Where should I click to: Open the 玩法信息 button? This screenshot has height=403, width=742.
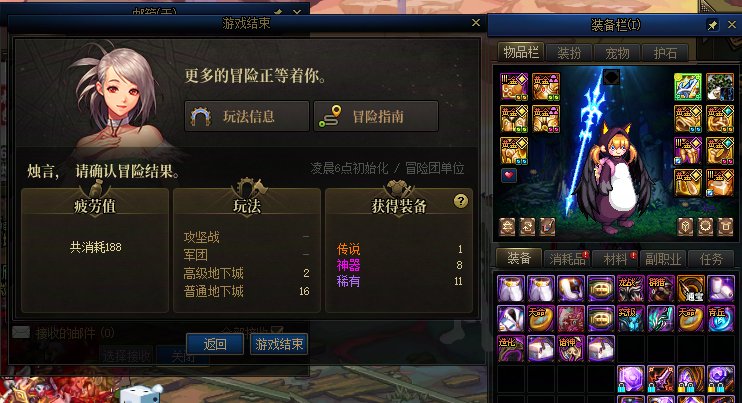click(247, 116)
